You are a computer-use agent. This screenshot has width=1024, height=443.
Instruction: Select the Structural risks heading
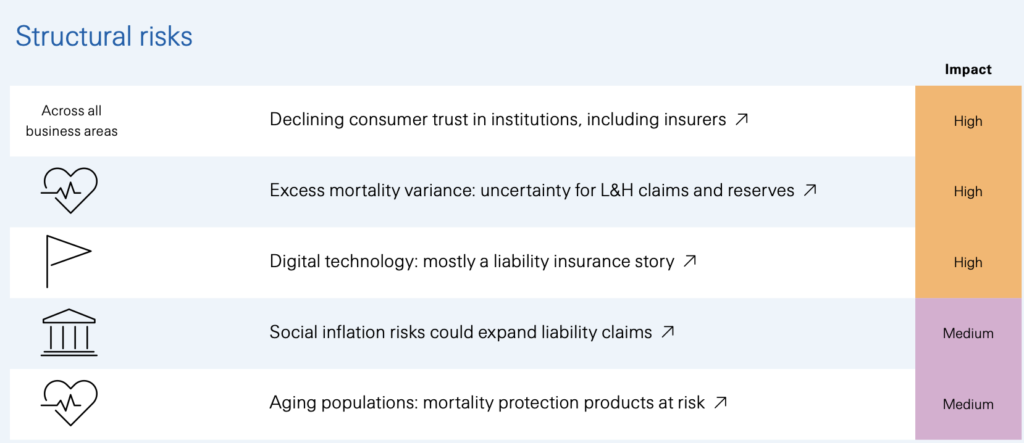[104, 37]
